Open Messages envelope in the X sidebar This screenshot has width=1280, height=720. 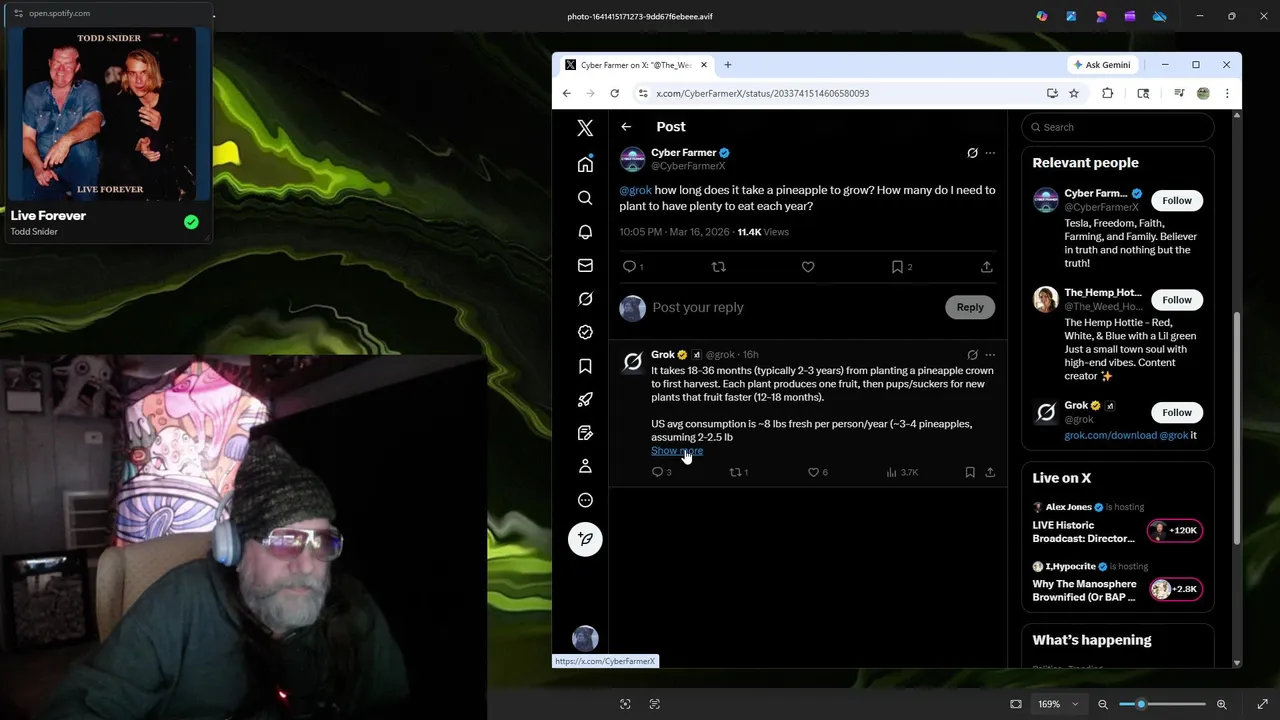585,265
